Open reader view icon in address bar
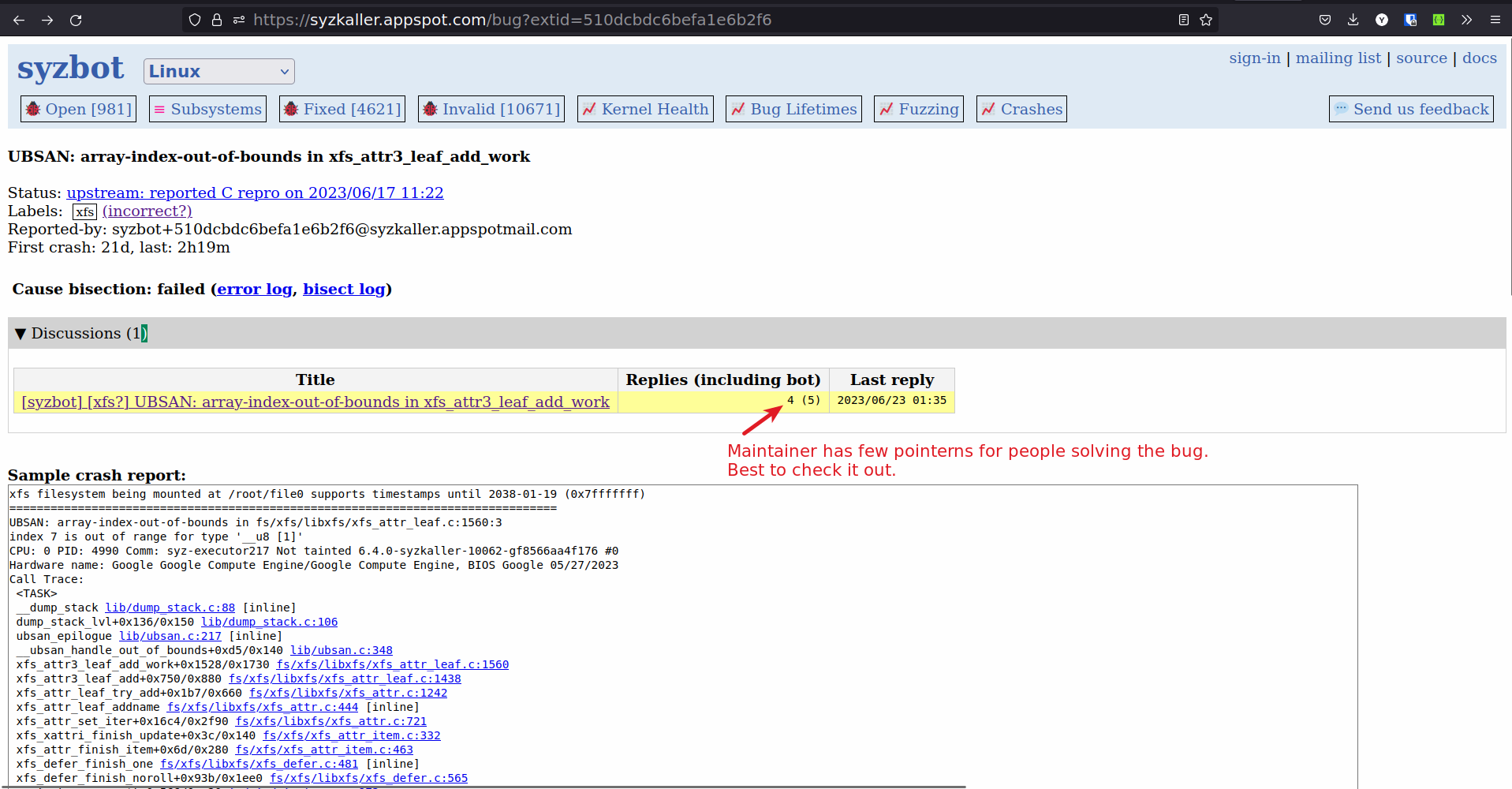 click(x=1183, y=20)
